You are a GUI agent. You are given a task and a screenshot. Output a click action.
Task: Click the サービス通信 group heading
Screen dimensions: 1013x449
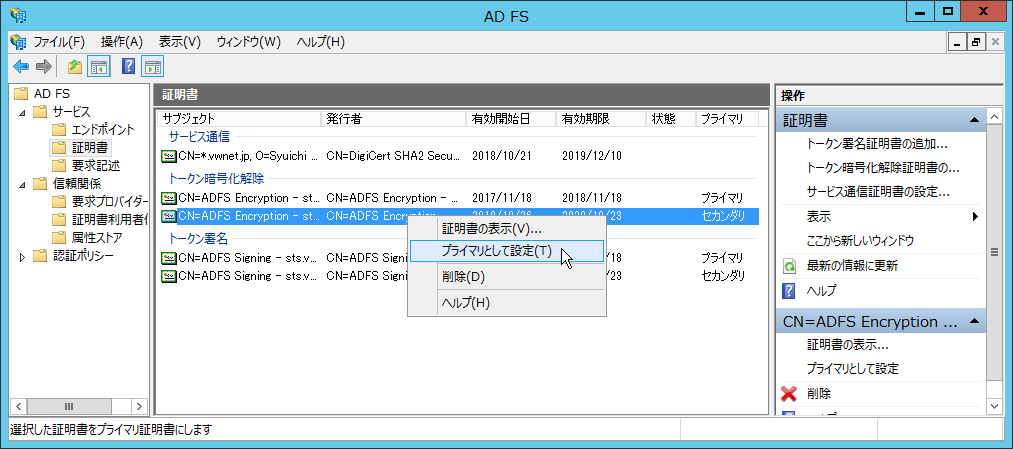(199, 136)
